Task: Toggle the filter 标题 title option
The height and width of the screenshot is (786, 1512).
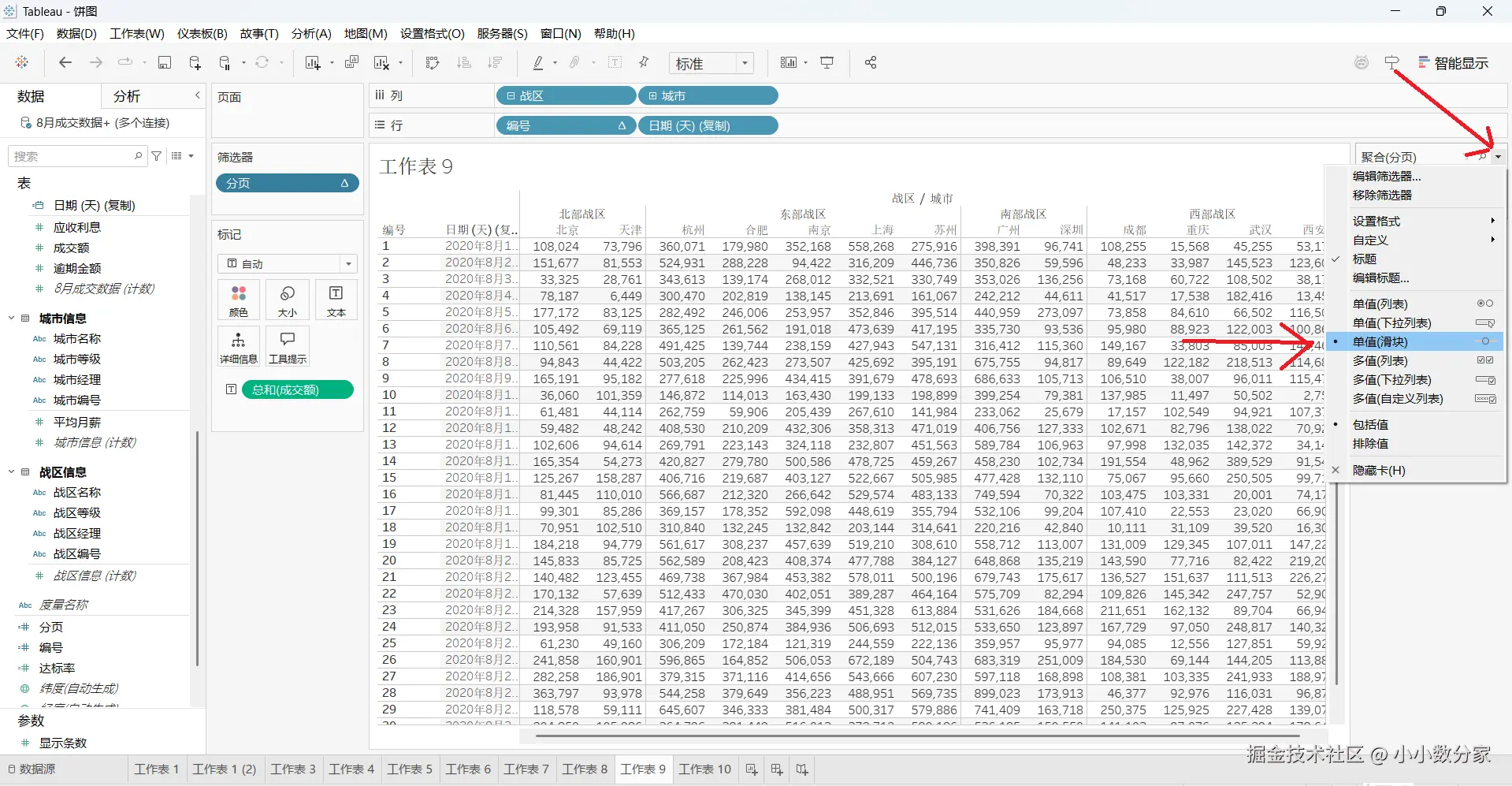Action: click(x=1415, y=259)
